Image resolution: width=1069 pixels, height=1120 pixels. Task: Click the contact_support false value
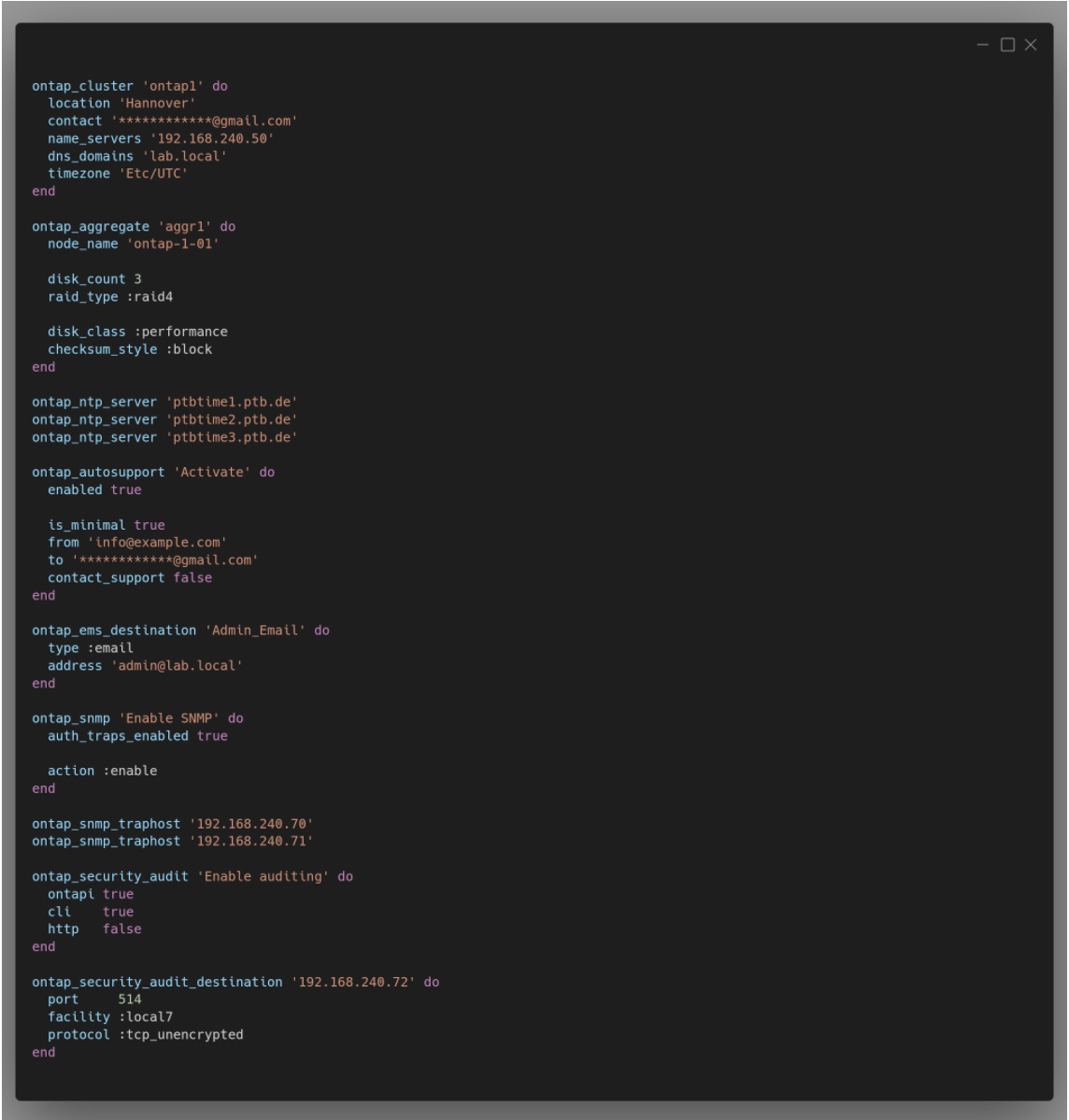[x=192, y=577]
